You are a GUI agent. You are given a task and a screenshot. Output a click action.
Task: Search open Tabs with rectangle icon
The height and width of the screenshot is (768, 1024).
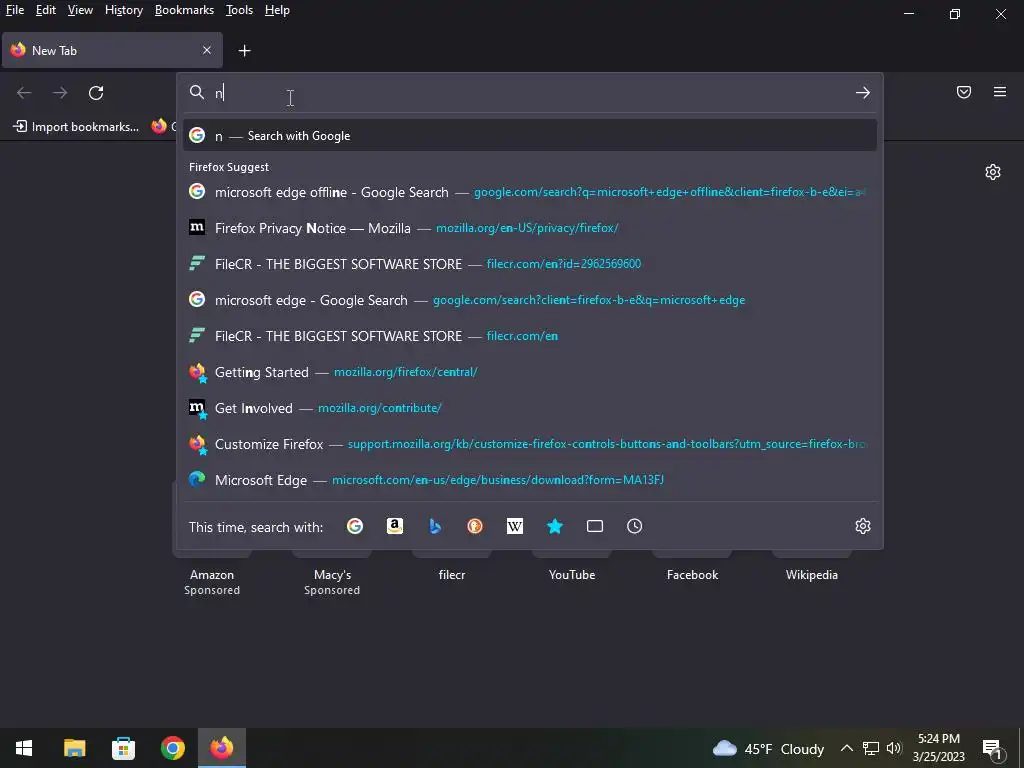point(595,526)
